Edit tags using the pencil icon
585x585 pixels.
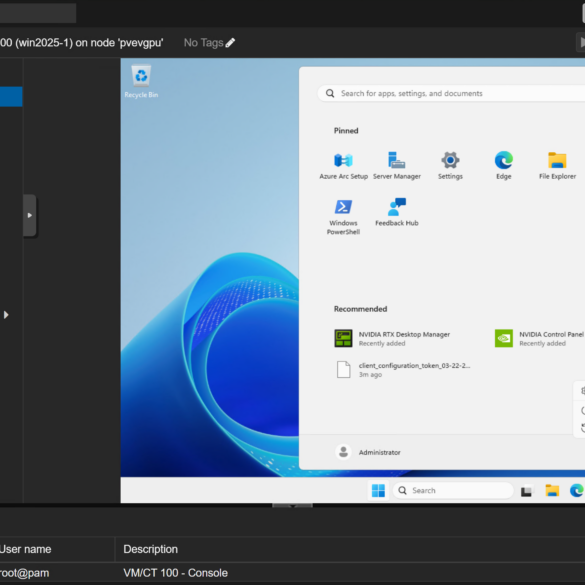[230, 43]
